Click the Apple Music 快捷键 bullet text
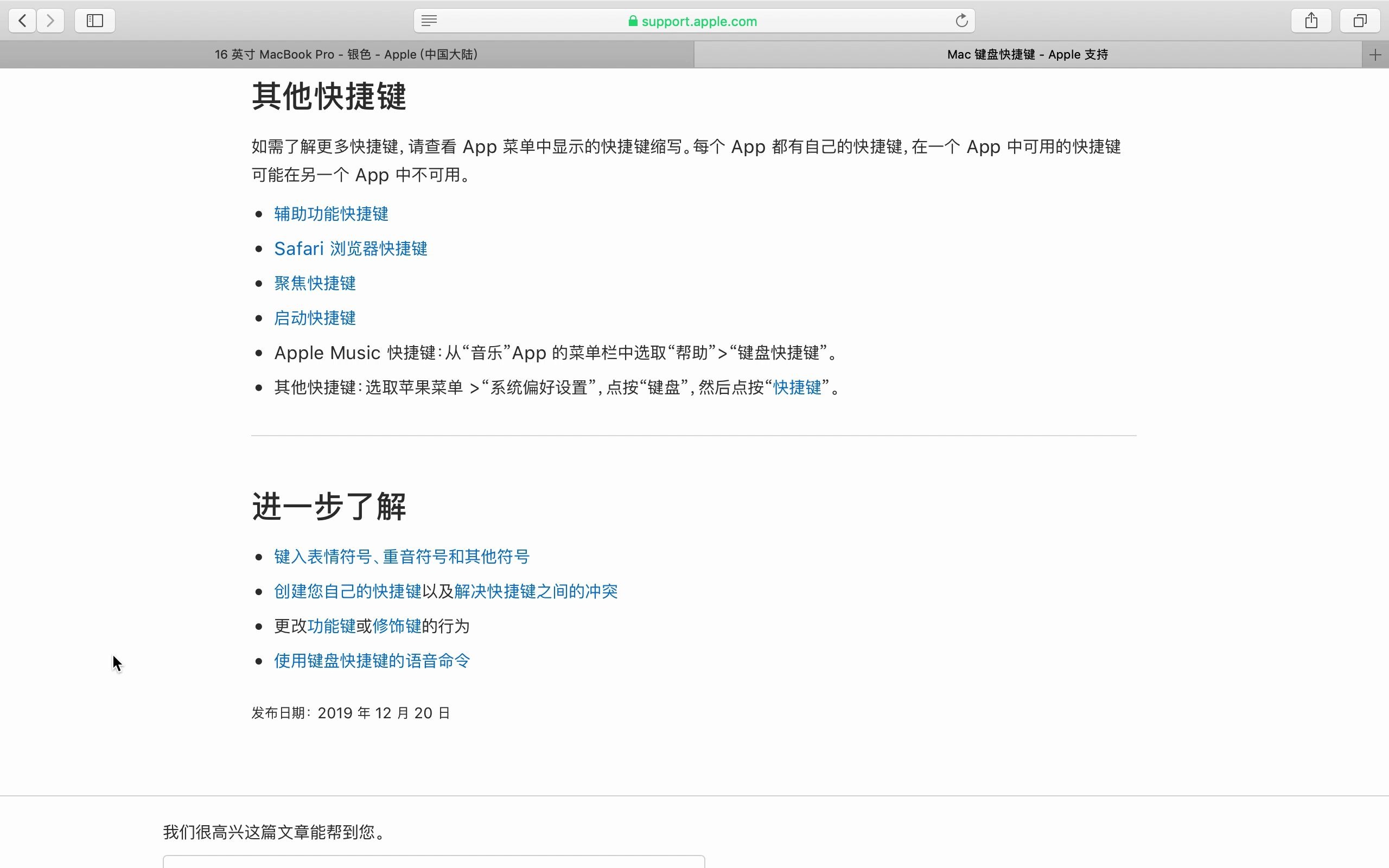This screenshot has height=868, width=1389. pyautogui.click(x=556, y=353)
